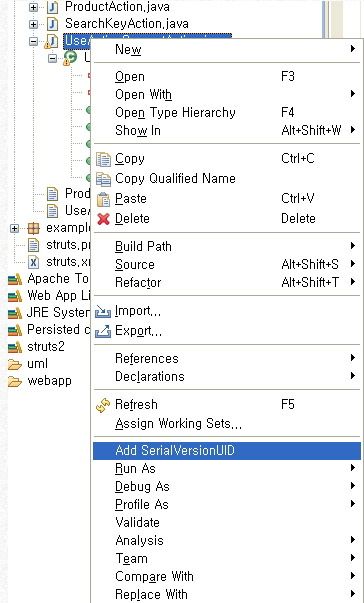Click the Refresh arrows icon
The width and height of the screenshot is (364, 603).
pos(103,405)
